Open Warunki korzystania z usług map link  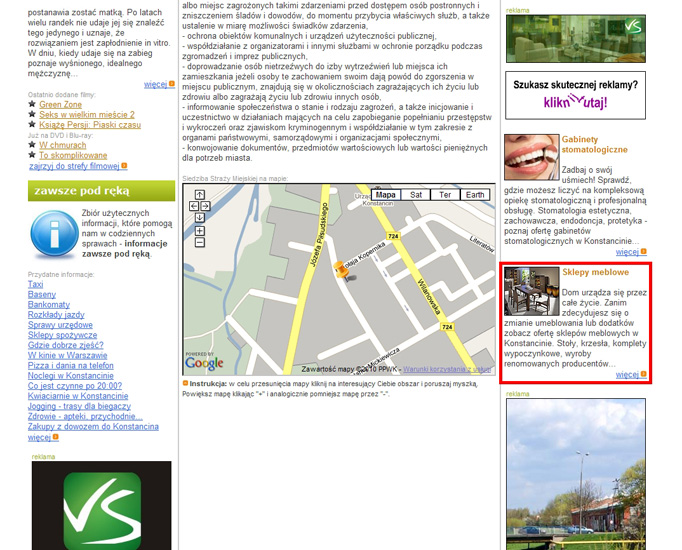(x=447, y=369)
